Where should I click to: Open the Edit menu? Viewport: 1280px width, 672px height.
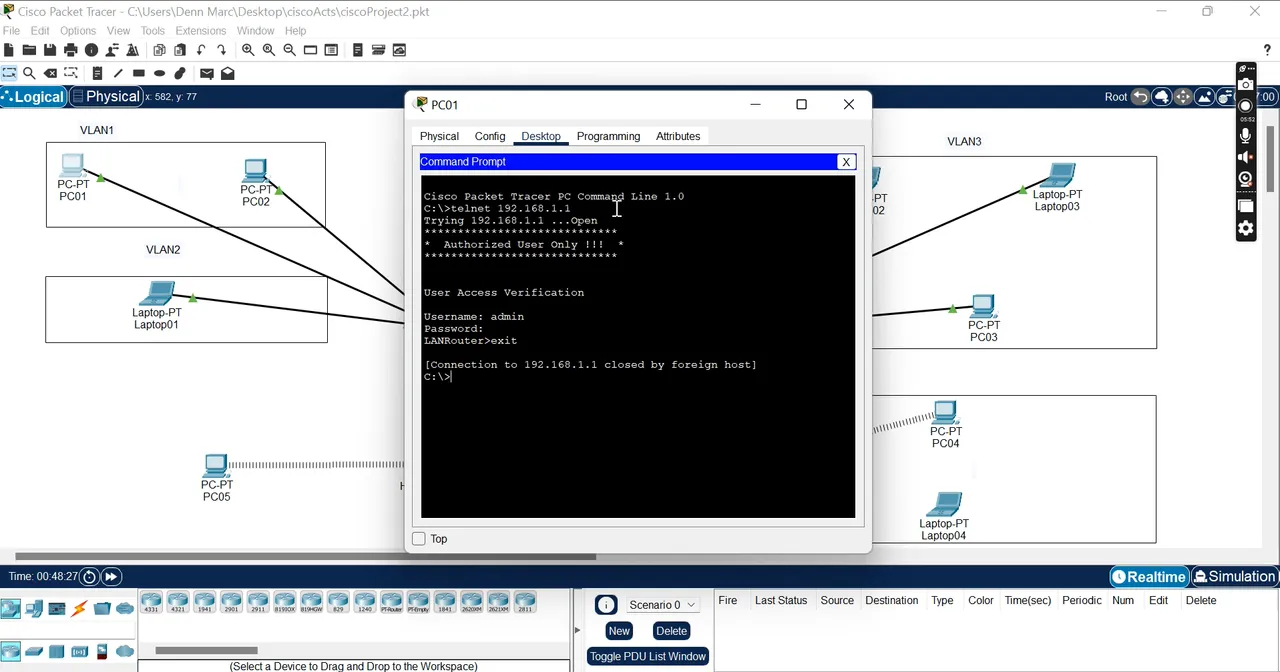[x=40, y=31]
